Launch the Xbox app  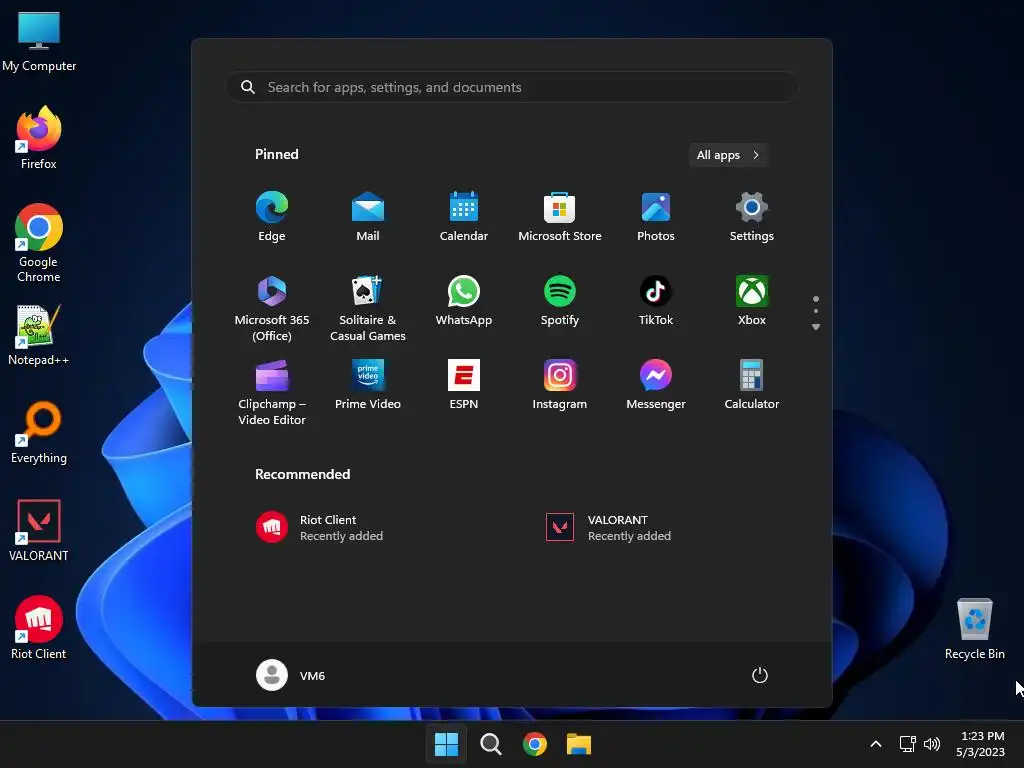click(752, 300)
